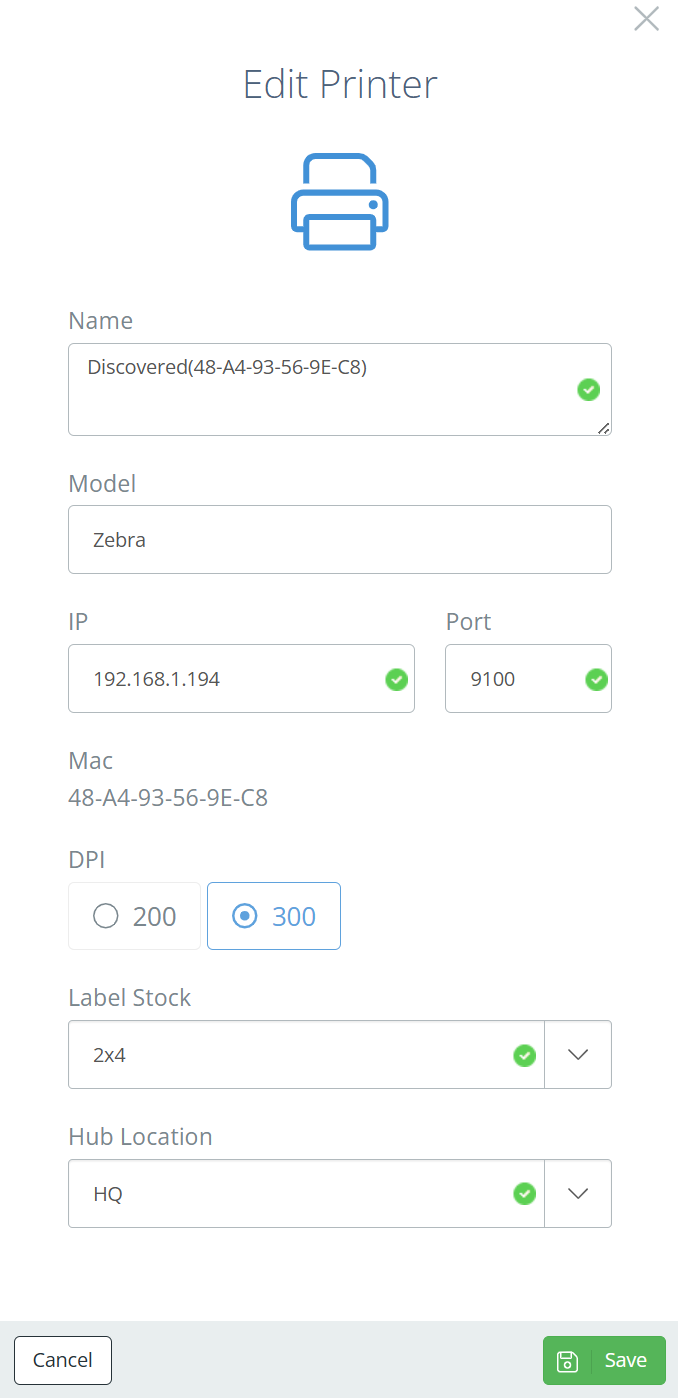Click the Port number field
Image resolution: width=678 pixels, height=1398 pixels.
click(510, 679)
